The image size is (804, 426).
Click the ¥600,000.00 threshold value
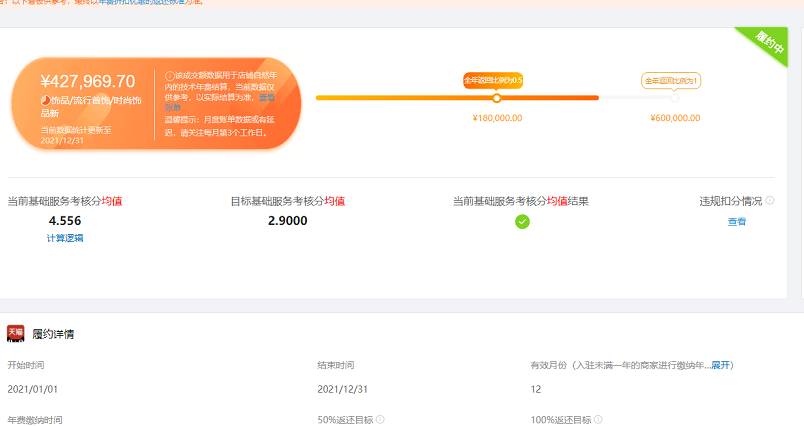(x=675, y=118)
